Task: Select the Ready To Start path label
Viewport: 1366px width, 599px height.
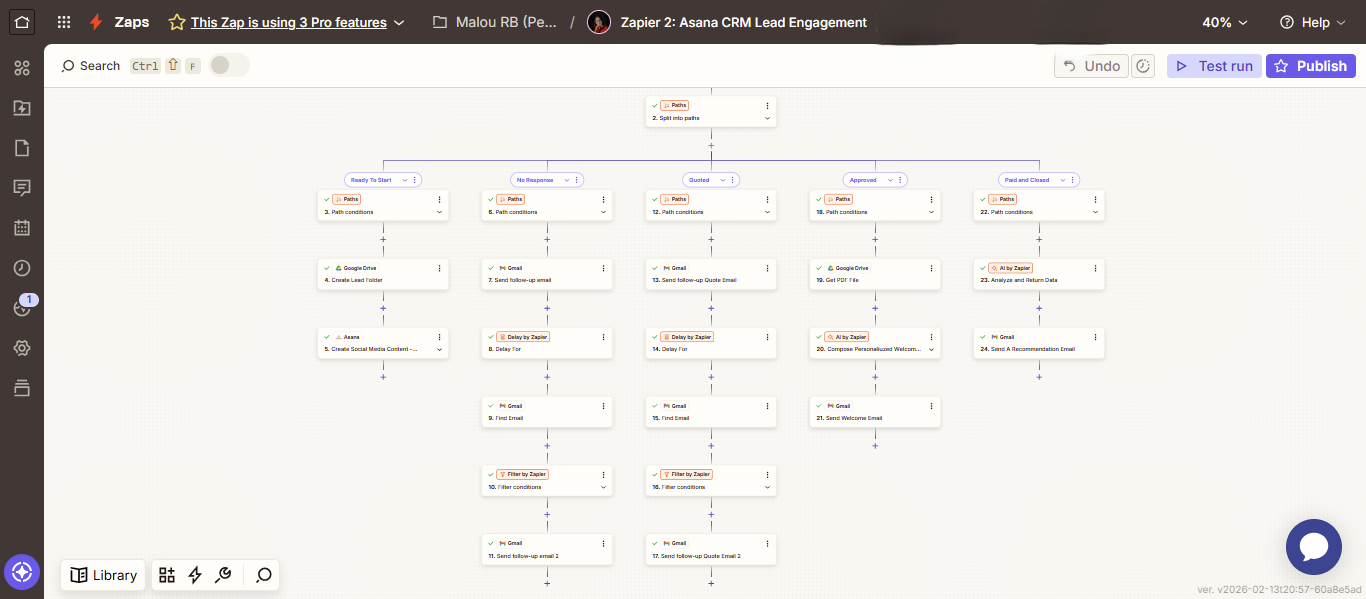Action: [x=371, y=180]
